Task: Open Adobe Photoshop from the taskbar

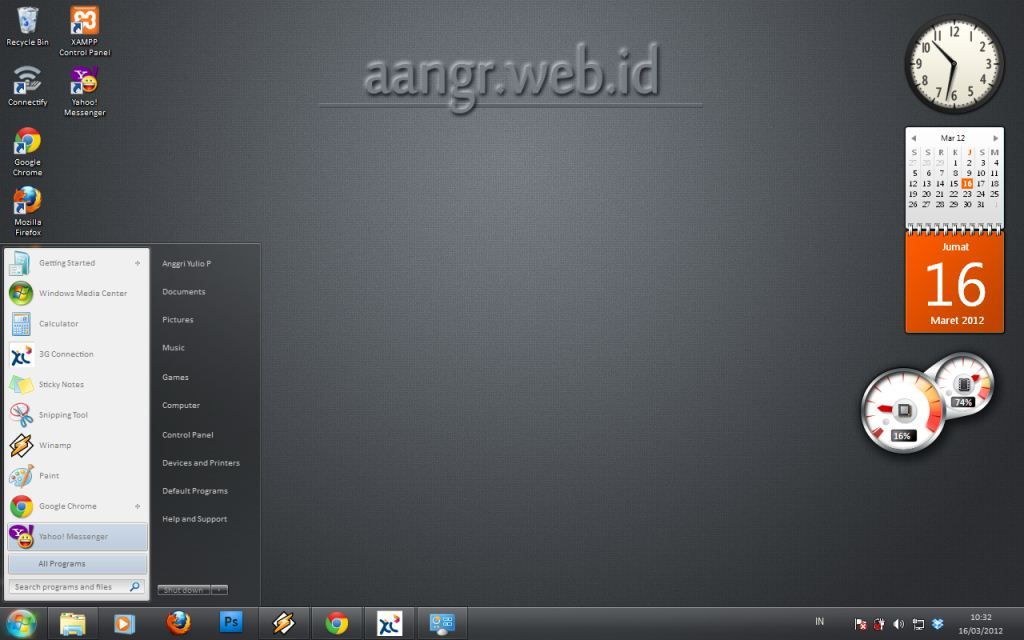Action: coord(232,622)
